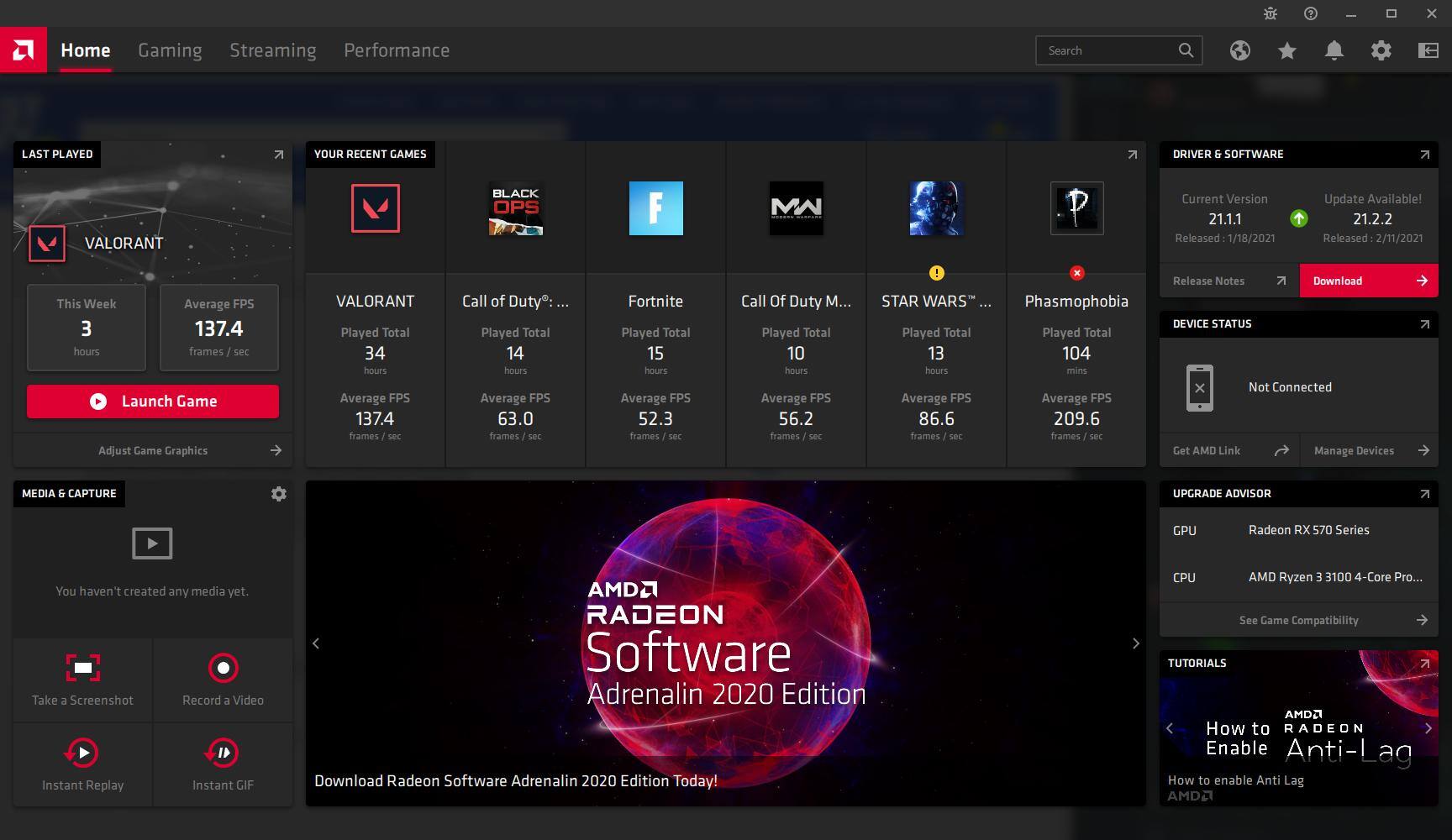
Task: Go to next banner slide
Action: pyautogui.click(x=1135, y=643)
